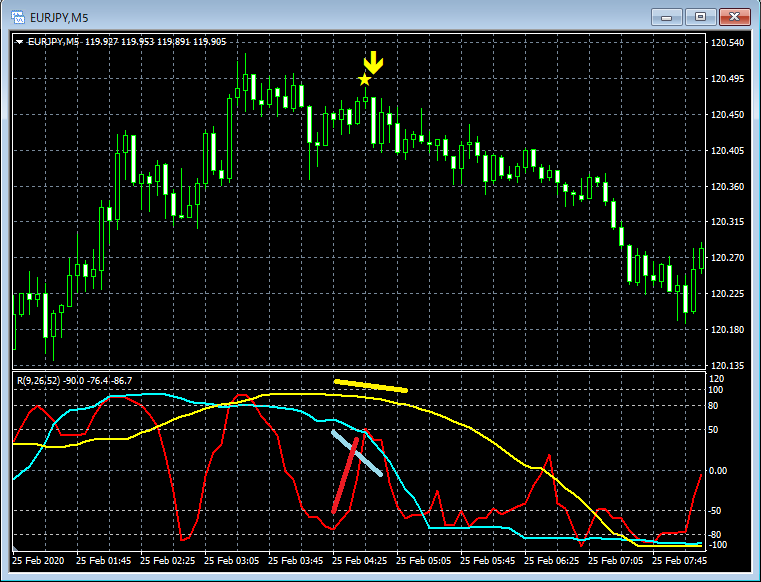
Task: Click the 120.315 price scale label
Action: 727,222
